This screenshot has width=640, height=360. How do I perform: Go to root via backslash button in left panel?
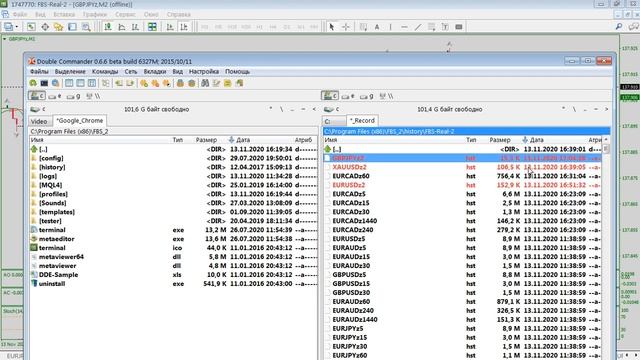point(281,109)
